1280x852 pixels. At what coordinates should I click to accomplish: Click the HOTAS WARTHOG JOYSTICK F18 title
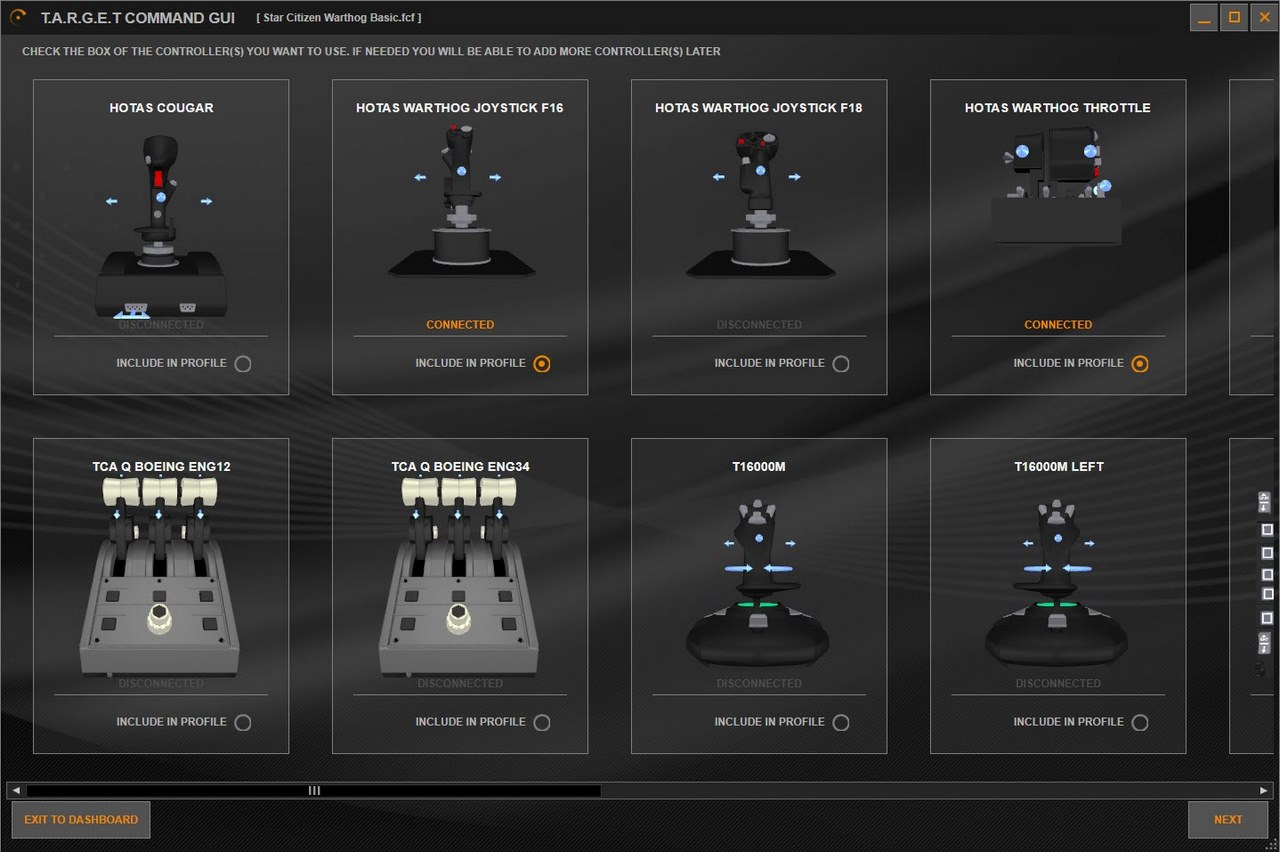coord(759,108)
